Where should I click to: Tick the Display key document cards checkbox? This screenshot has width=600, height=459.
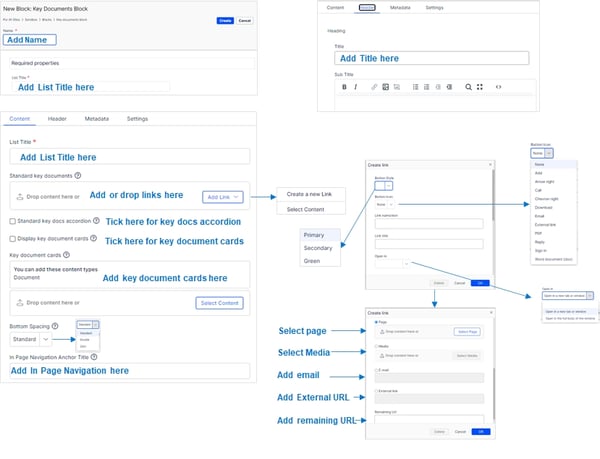13,239
